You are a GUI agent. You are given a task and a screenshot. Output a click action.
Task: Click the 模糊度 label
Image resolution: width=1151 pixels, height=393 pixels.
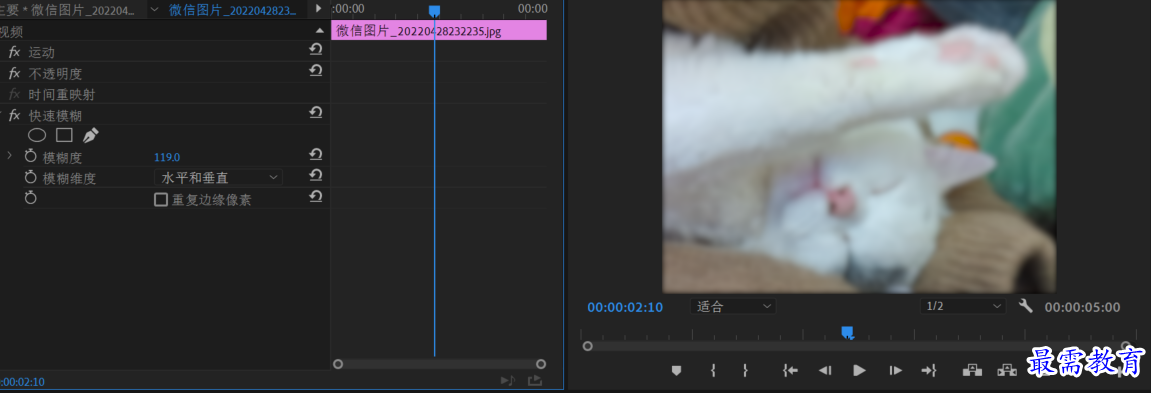[x=62, y=157]
